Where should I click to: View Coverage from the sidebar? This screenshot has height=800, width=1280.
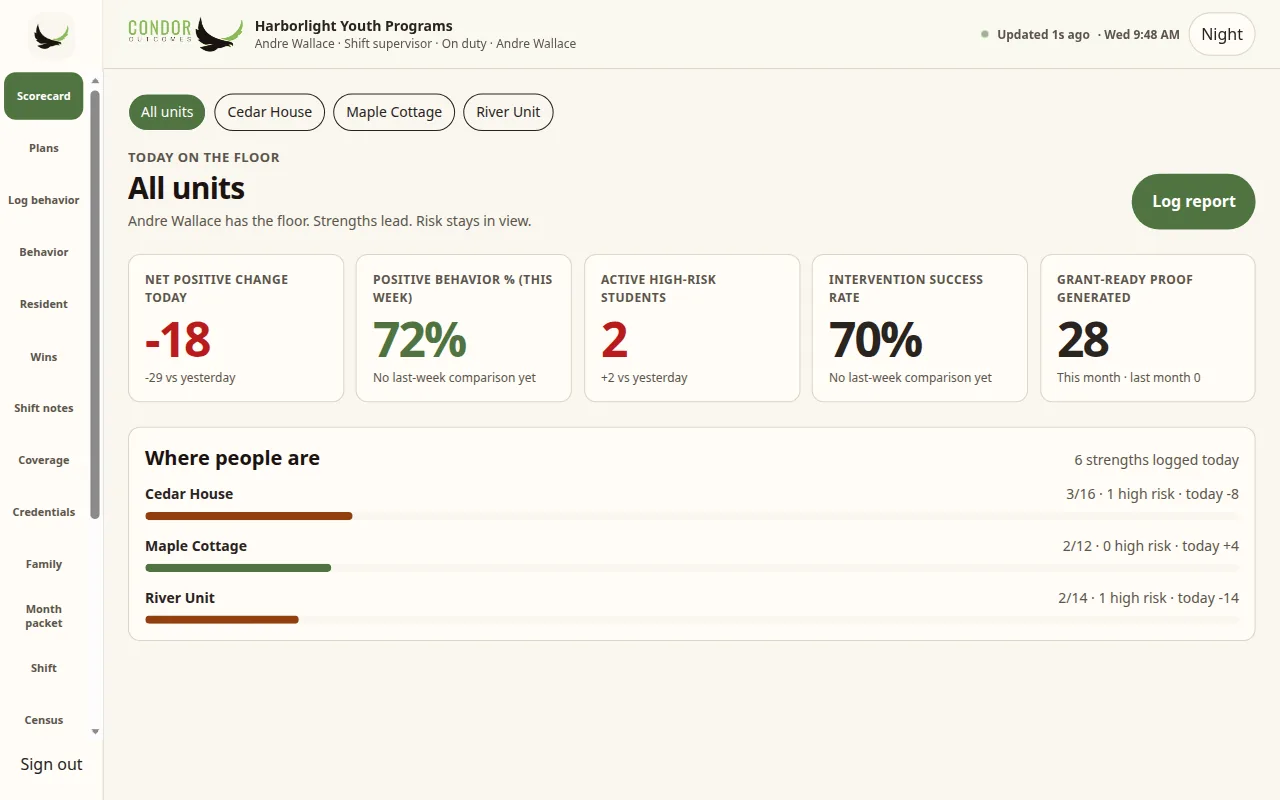pyautogui.click(x=44, y=460)
